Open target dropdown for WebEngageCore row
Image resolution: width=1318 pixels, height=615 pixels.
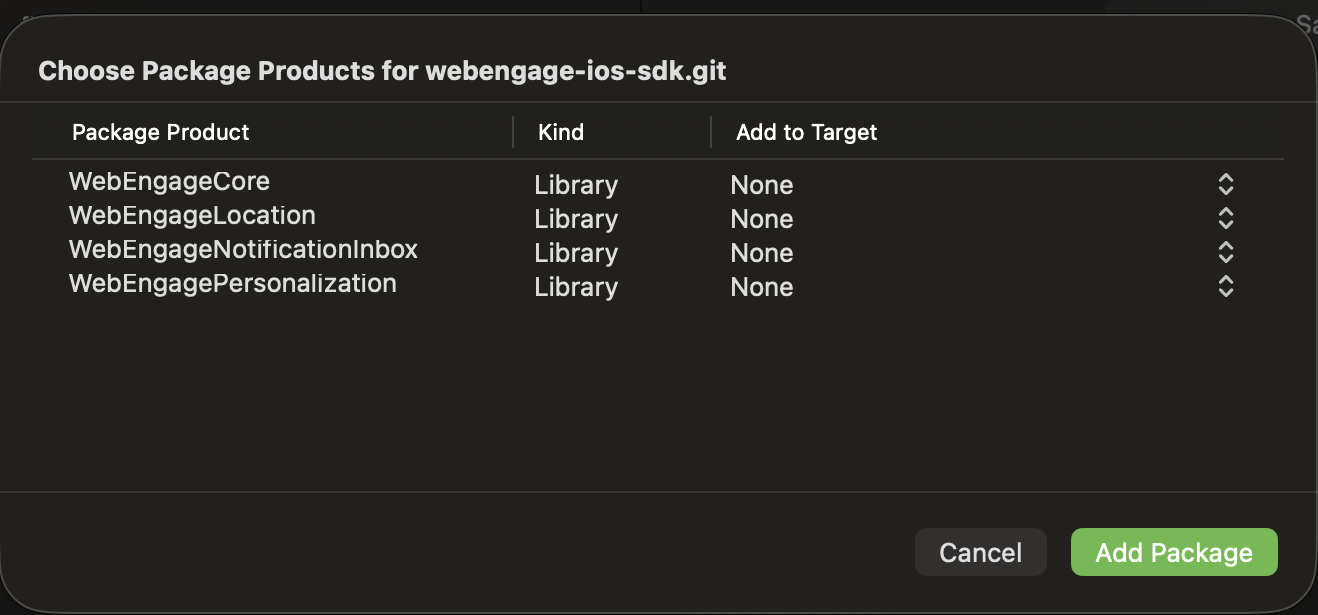tap(1225, 185)
